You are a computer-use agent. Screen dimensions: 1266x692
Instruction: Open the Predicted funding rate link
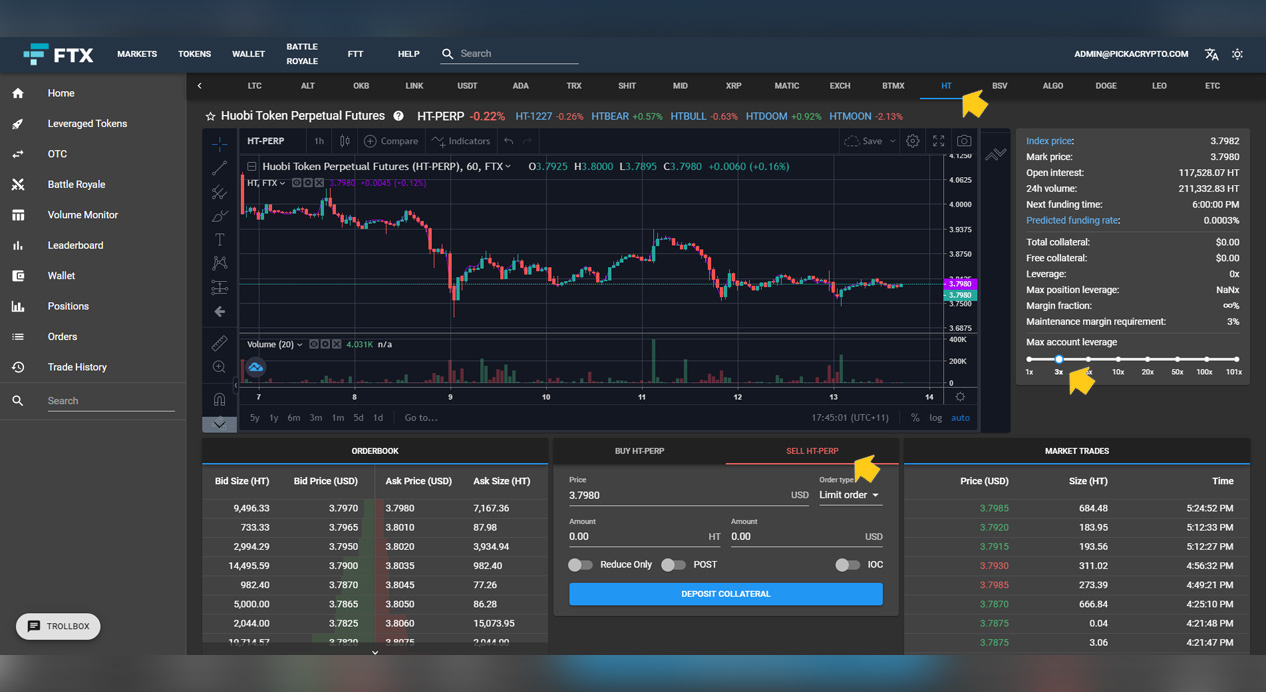click(x=1073, y=220)
